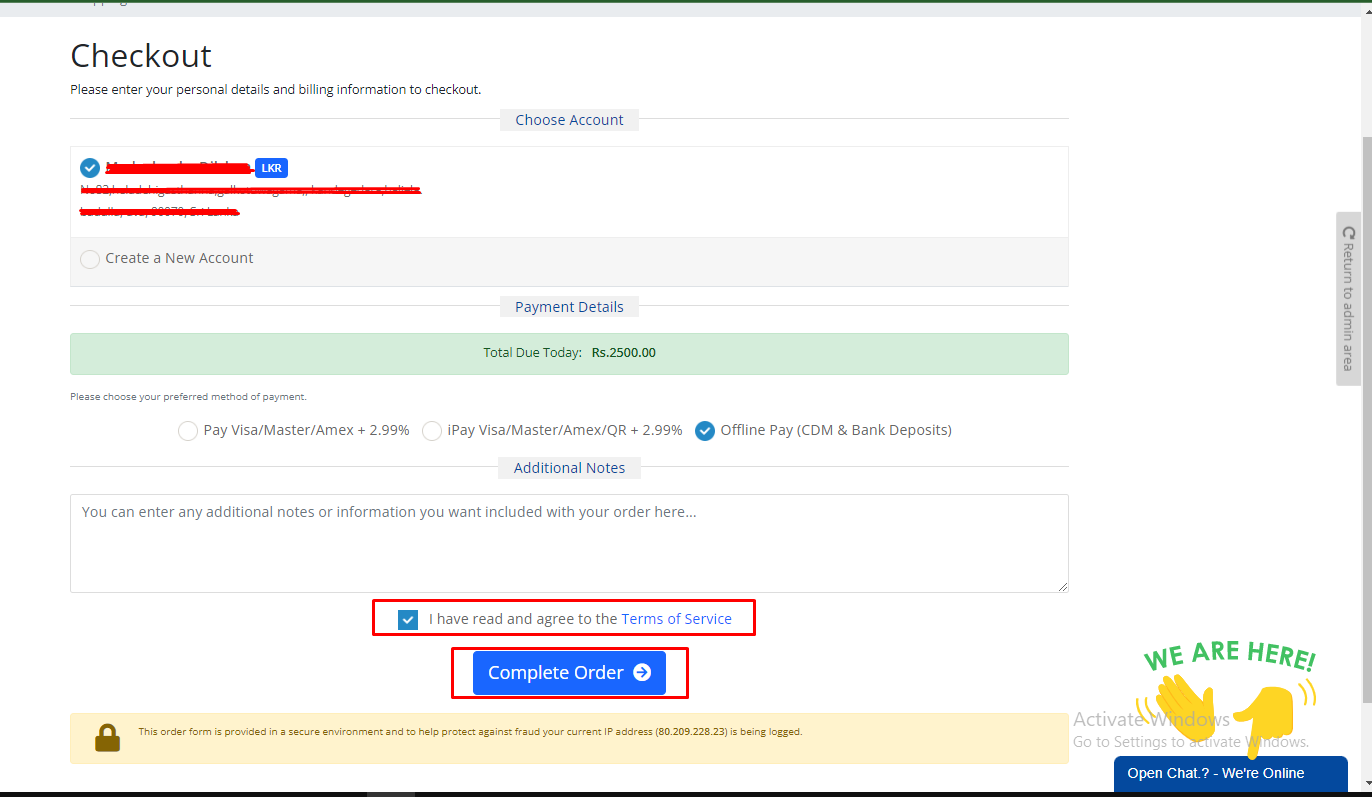Viewport: 1372px width, 797px height.
Task: Choose Pay Visa/Master/Amex + 2.99% payment method
Action: pyautogui.click(x=188, y=431)
